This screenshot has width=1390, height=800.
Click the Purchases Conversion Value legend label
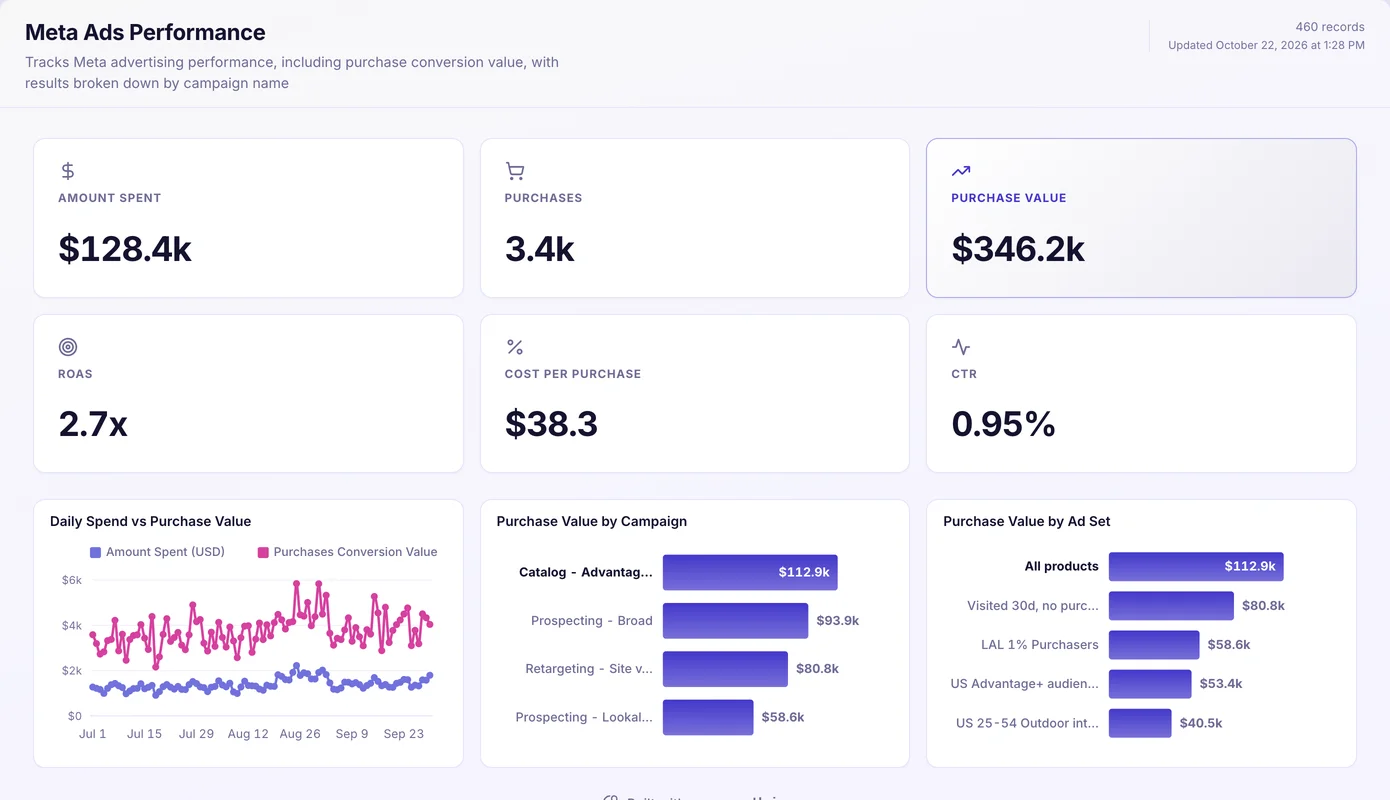coord(356,552)
